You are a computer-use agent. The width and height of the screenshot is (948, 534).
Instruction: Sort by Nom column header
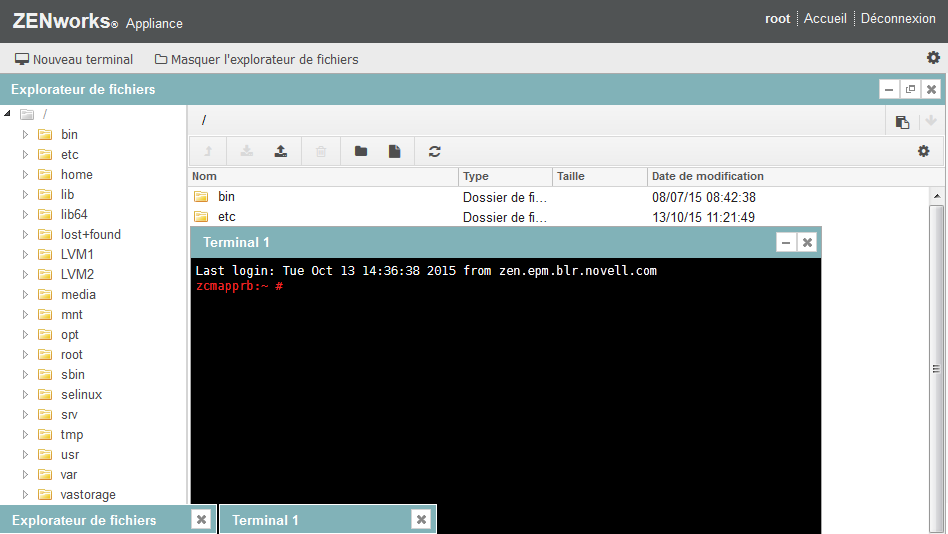tap(323, 176)
